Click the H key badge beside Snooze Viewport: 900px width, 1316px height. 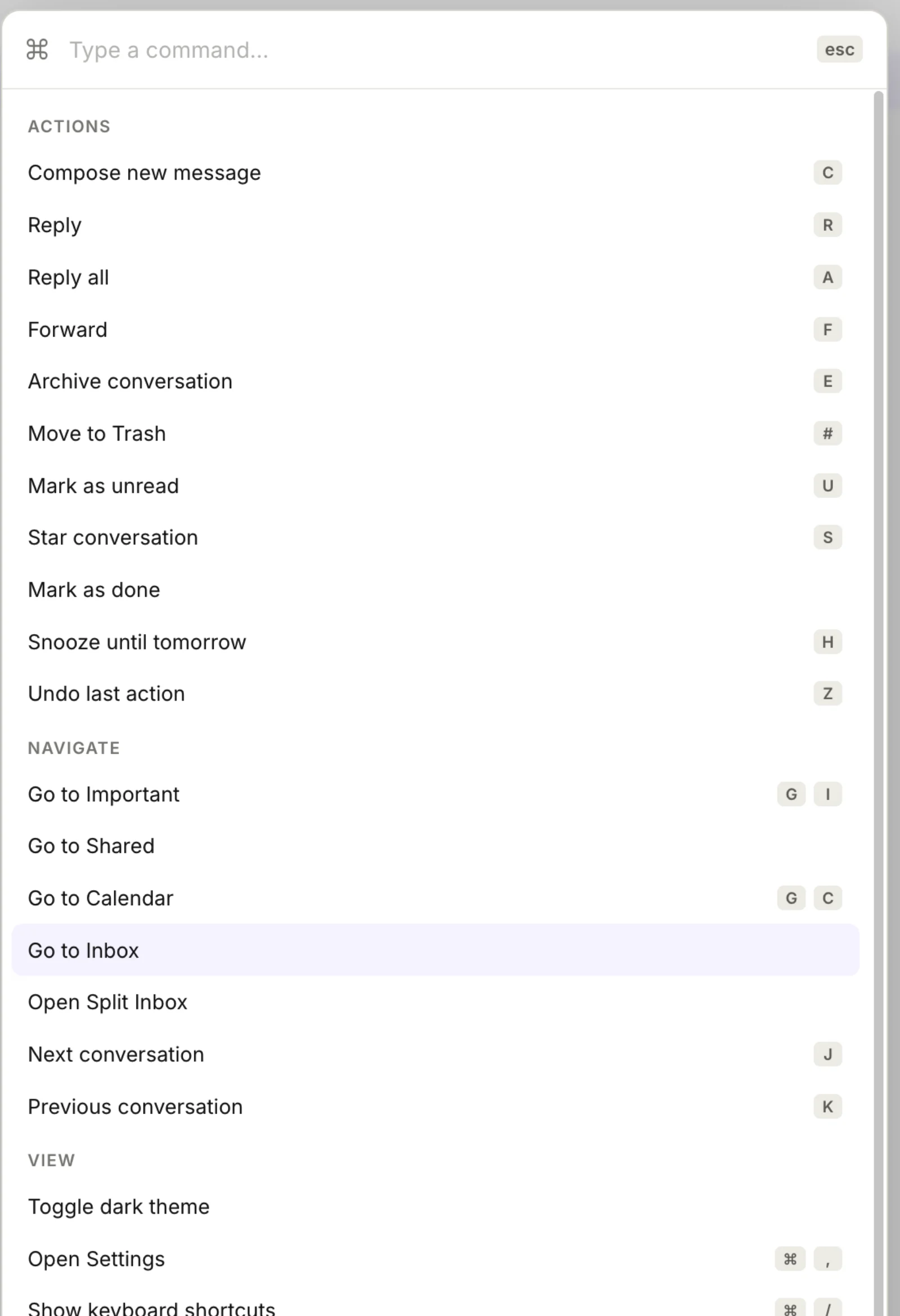[827, 642]
